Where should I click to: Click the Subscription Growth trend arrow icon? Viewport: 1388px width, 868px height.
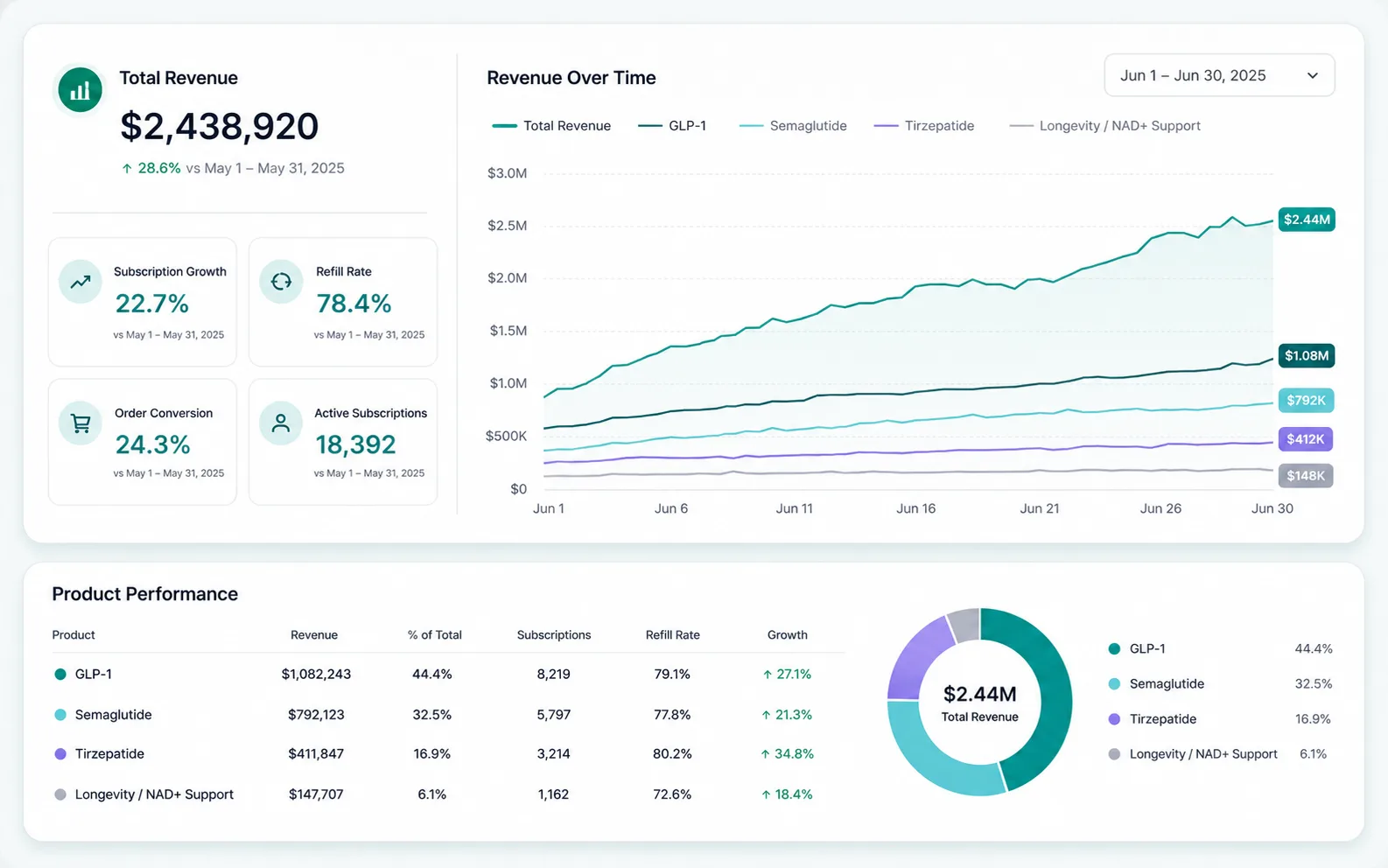click(x=81, y=282)
